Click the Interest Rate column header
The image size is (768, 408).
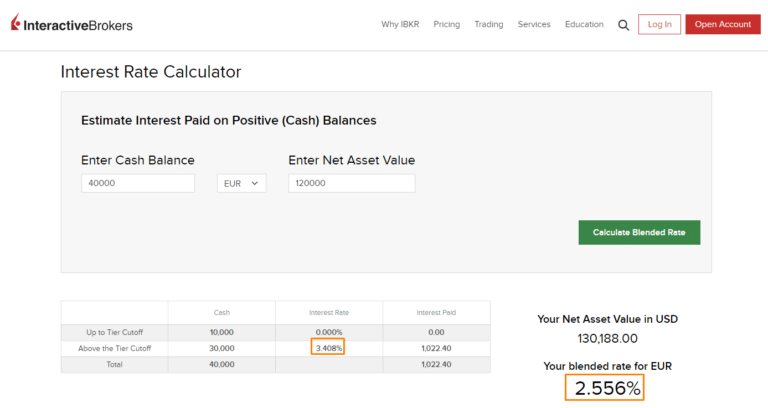[328, 313]
